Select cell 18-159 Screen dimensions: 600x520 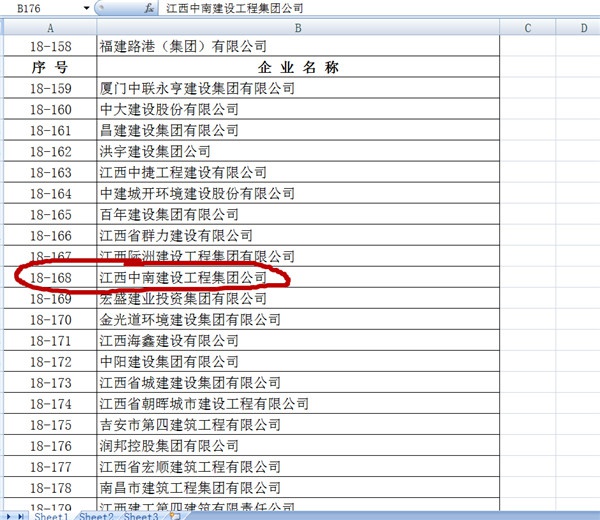pos(50,88)
